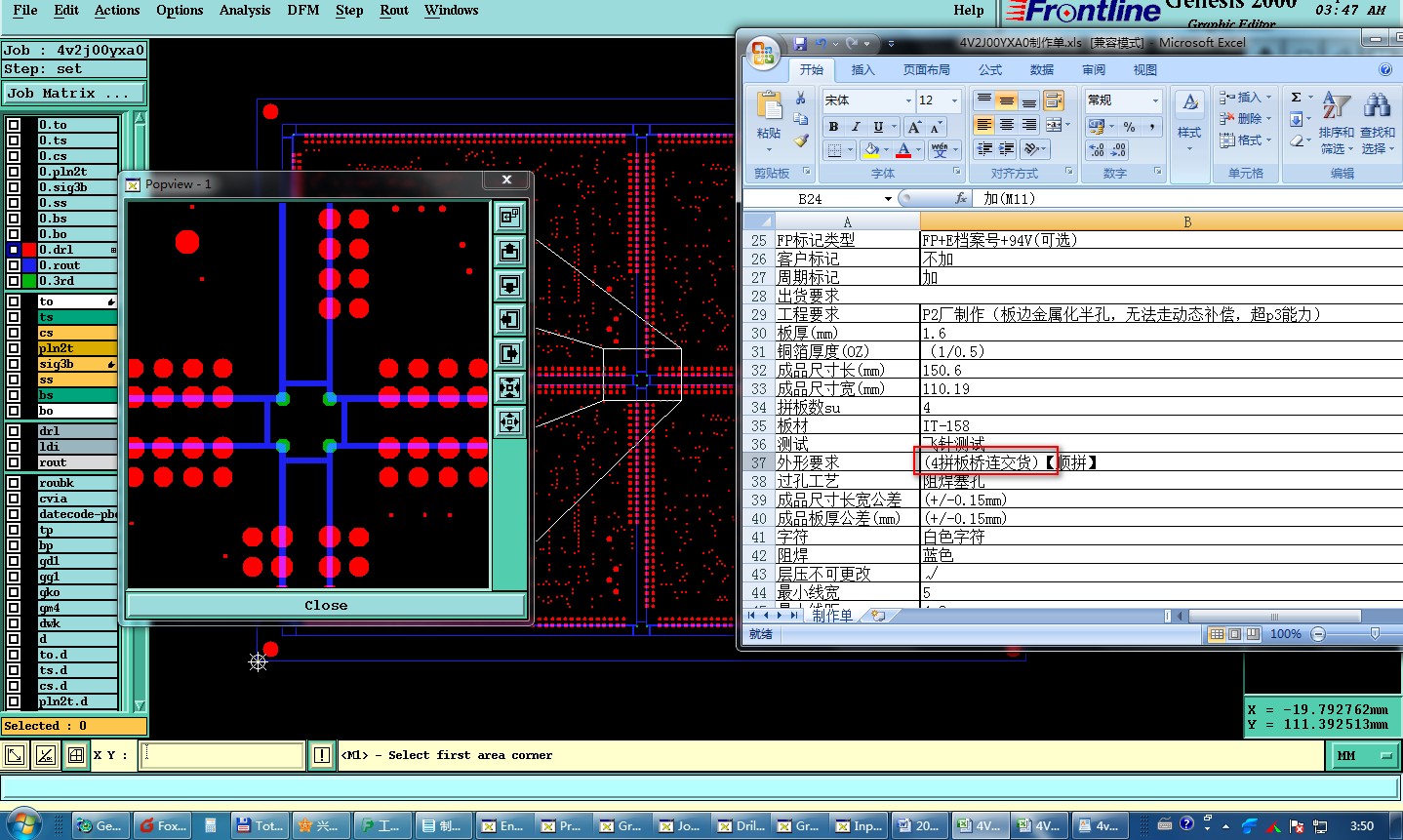1403x840 pixels.
Task: Click Excel's Bold formatting icon
Action: coord(833,127)
